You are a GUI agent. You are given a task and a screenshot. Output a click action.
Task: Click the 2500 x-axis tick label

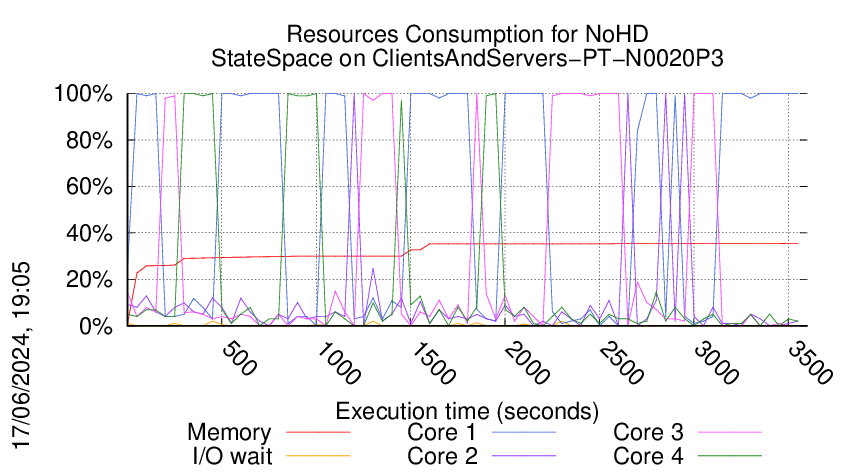(x=621, y=363)
